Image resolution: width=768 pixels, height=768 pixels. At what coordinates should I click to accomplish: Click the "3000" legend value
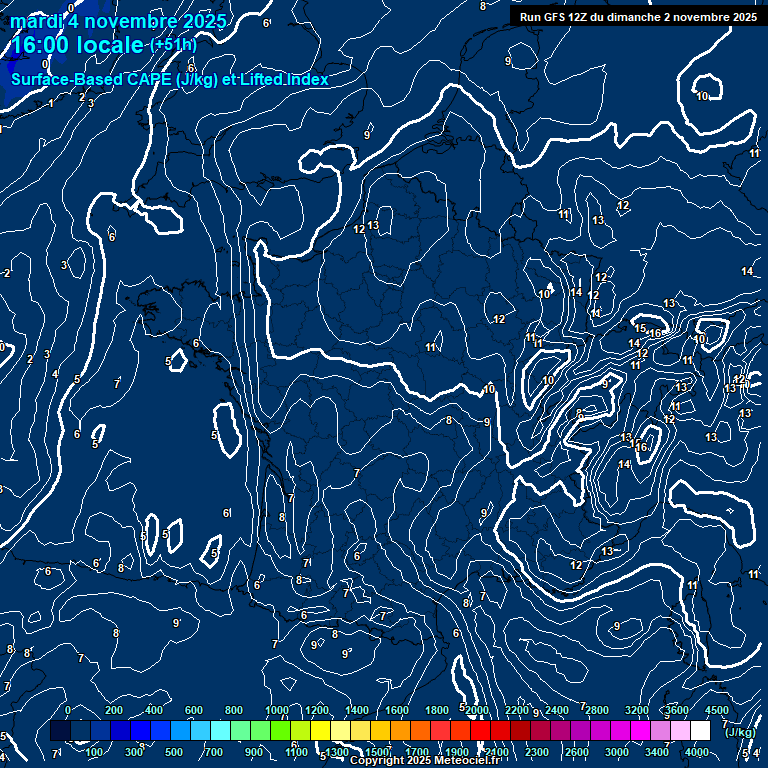coord(617,752)
